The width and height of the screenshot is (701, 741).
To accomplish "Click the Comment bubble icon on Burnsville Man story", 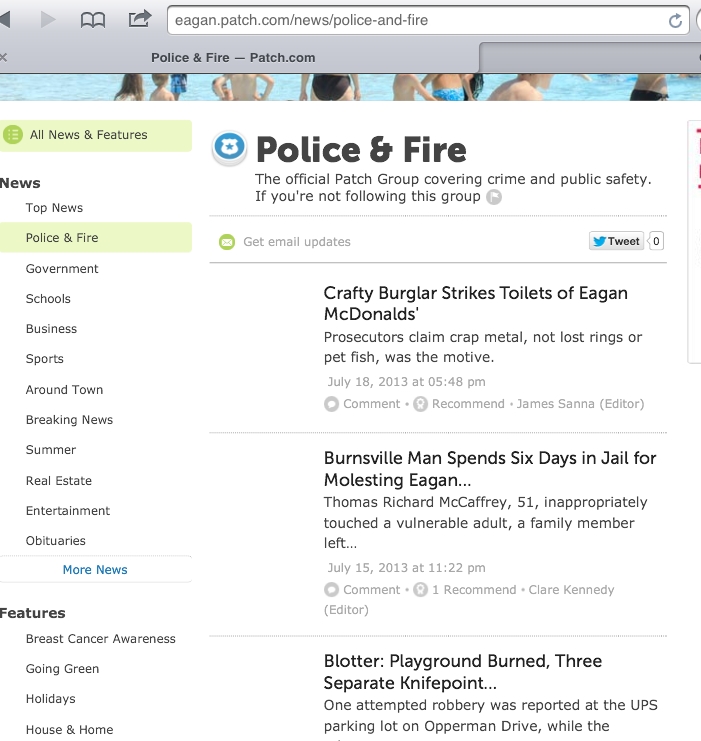I will coord(331,590).
